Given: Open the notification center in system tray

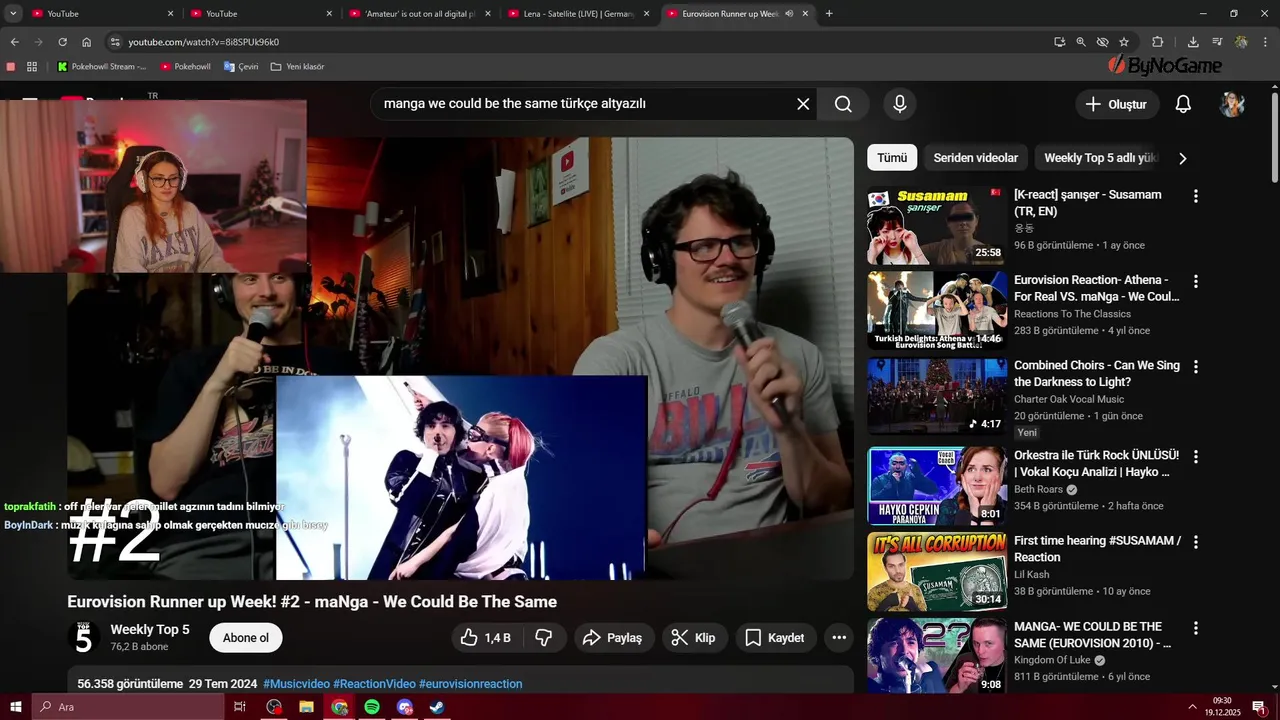Looking at the screenshot, I should pos(1258,707).
